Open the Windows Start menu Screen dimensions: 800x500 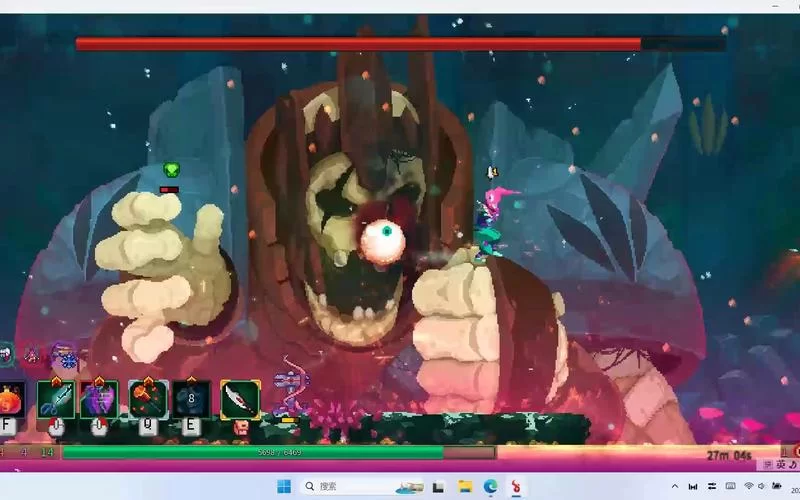(284, 486)
